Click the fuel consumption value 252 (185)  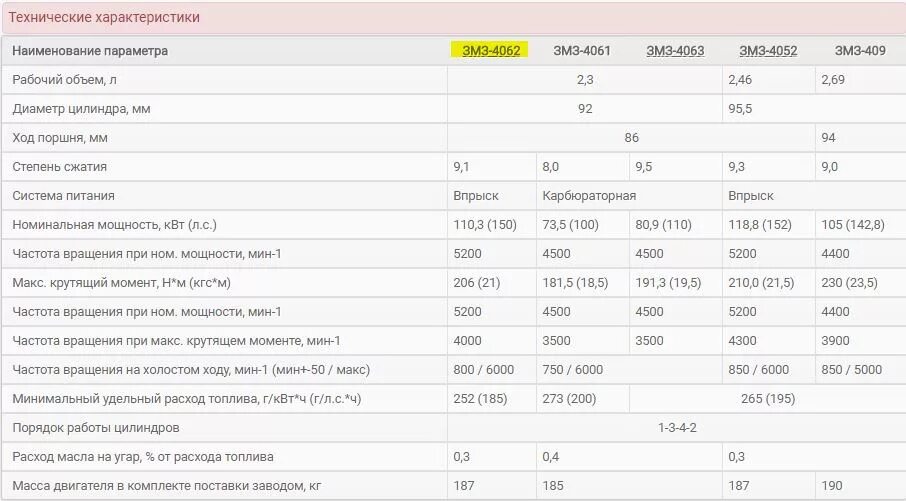[480, 399]
